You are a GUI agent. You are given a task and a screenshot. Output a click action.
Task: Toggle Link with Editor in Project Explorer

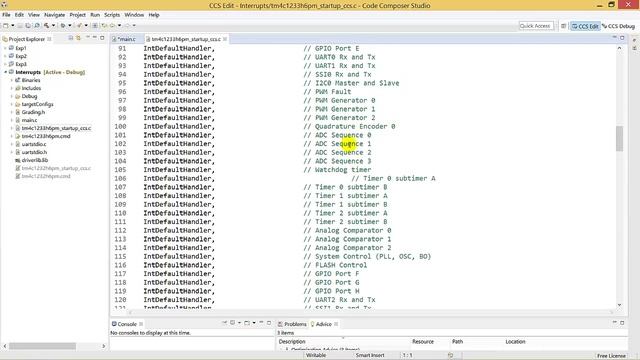pos(78,38)
